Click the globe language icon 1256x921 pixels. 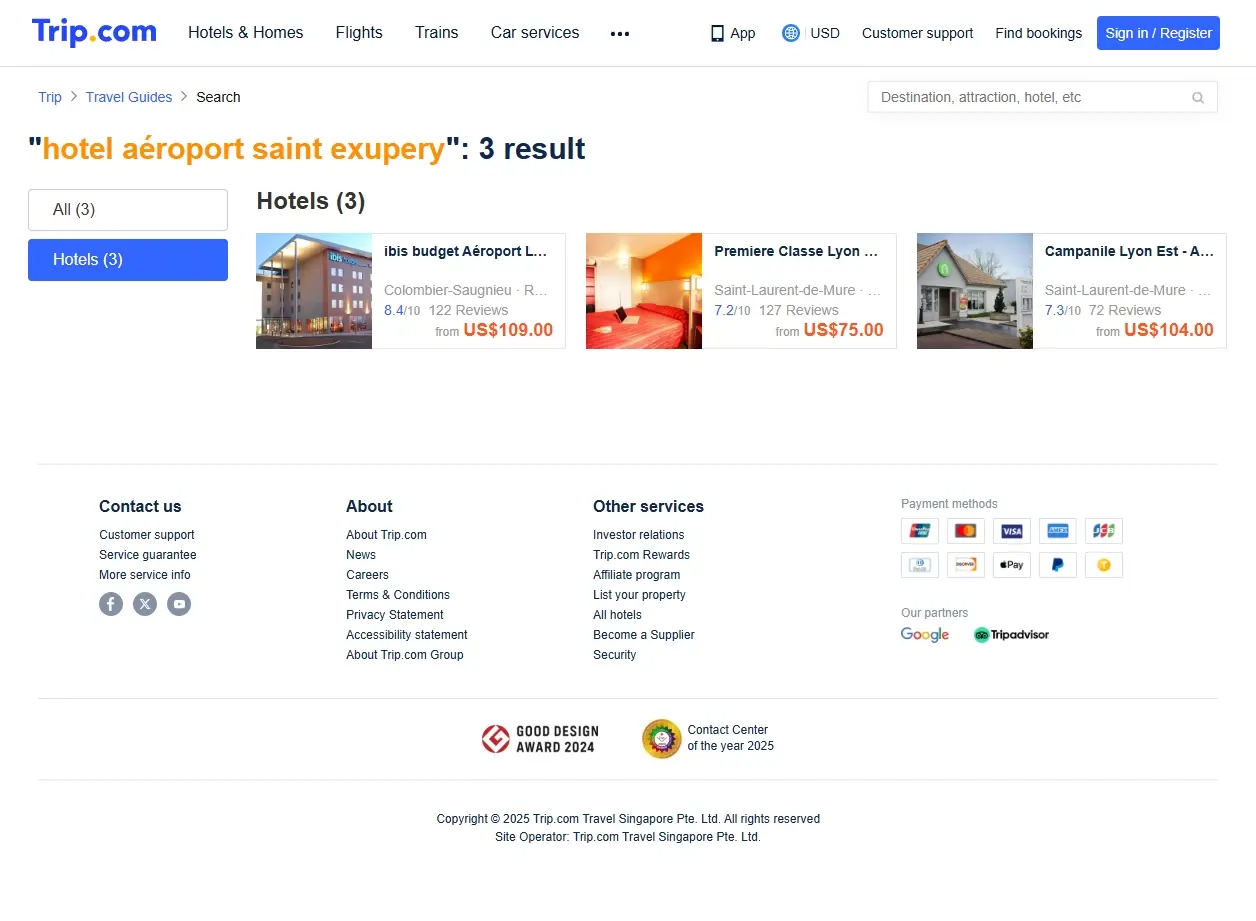tap(791, 33)
